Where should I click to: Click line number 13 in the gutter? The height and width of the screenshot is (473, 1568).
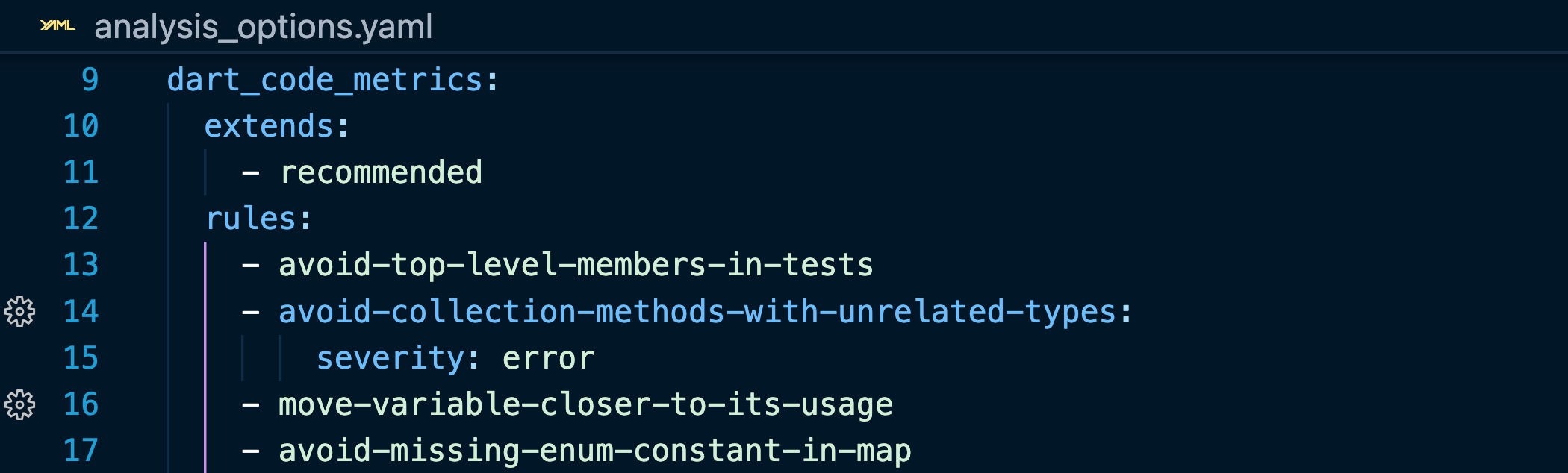81,265
